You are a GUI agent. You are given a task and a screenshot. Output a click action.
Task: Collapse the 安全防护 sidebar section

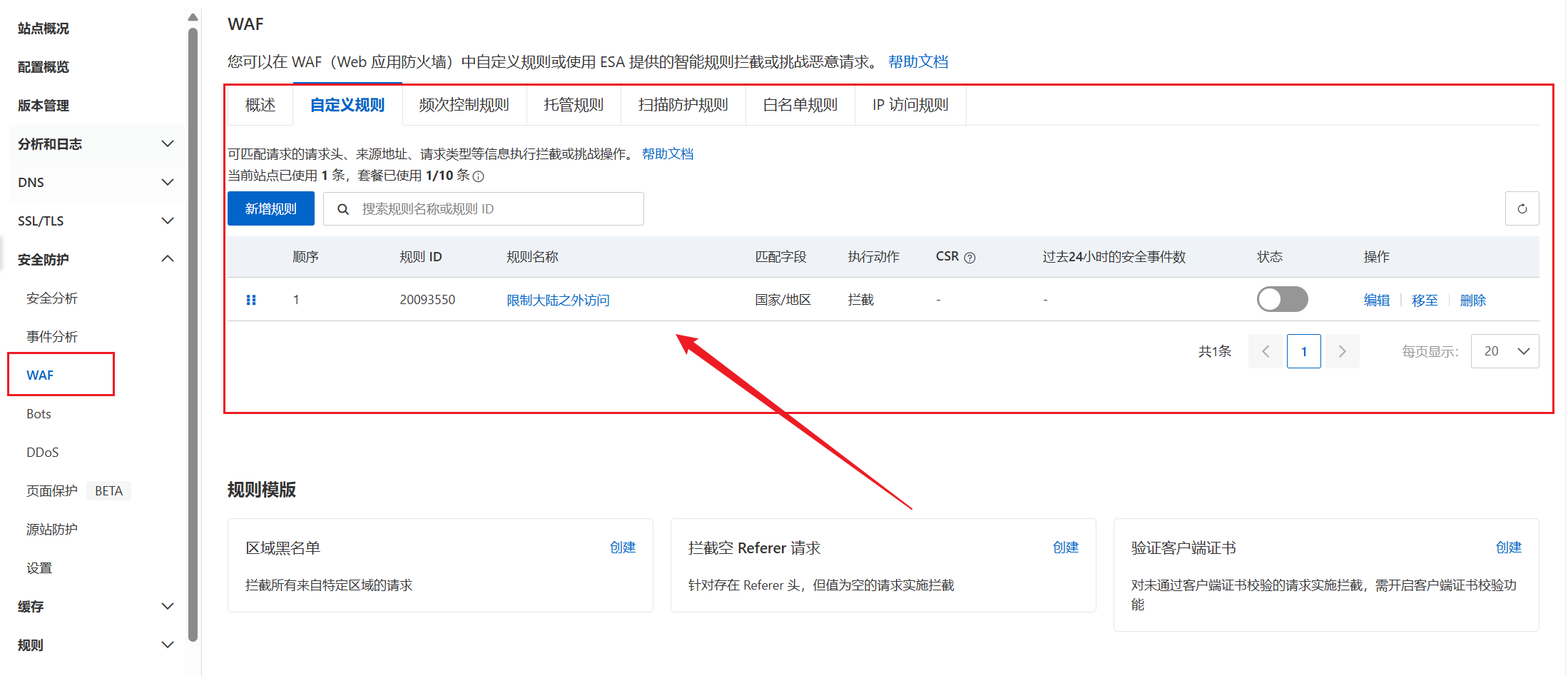click(167, 259)
